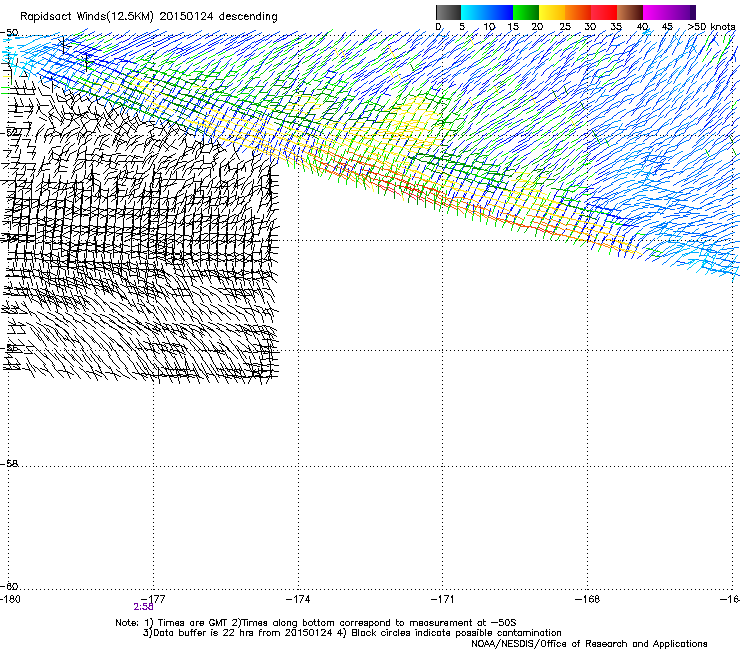The width and height of the screenshot is (740, 650).
Task: Click the longitude label '-180'
Action: [x=10, y=599]
